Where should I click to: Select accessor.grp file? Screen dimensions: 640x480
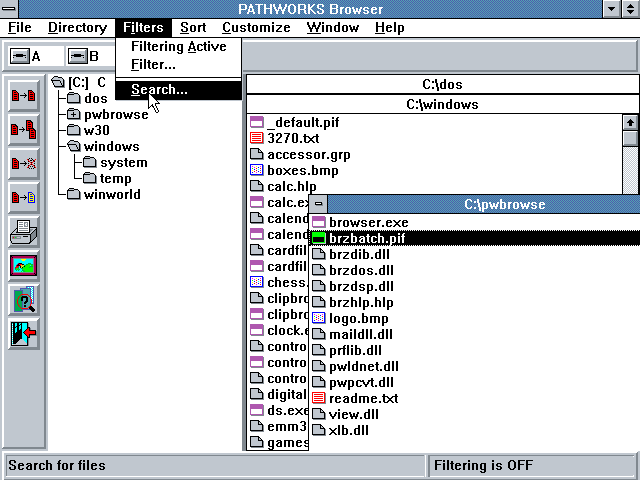coord(300,154)
